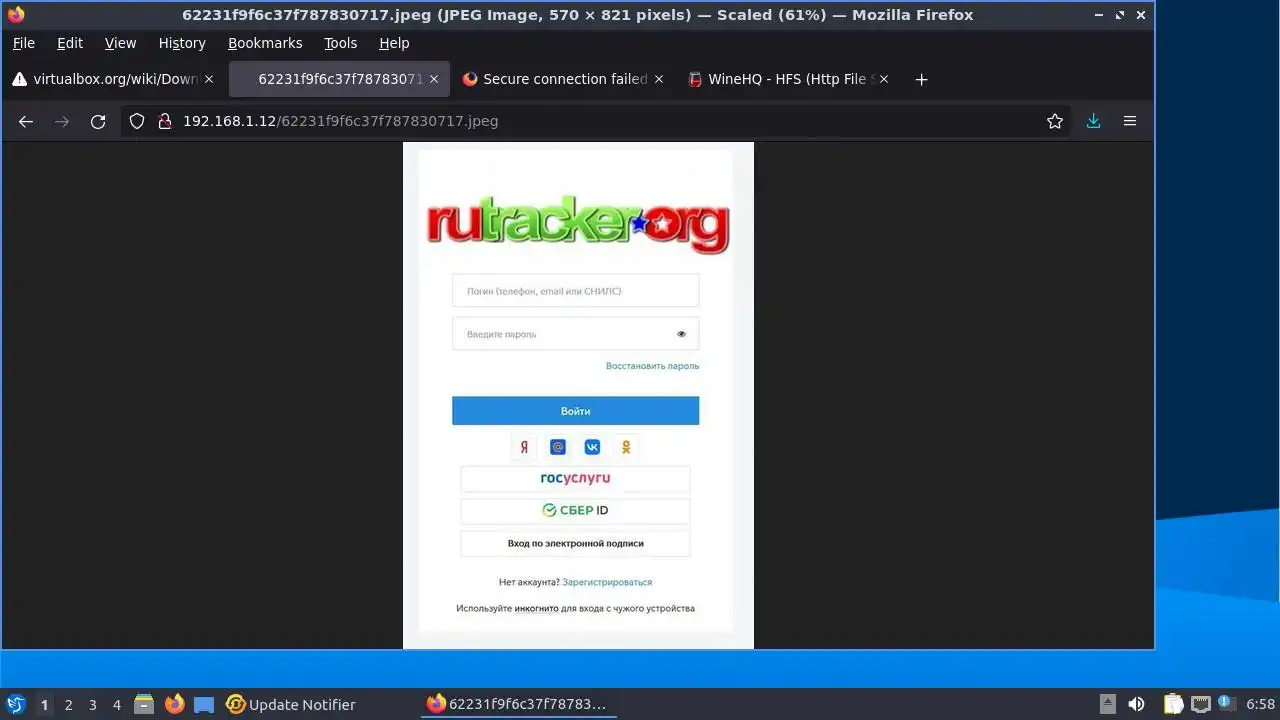Close the 62231f9f6c37f78783 jpeg tab
1280x720 pixels.
(x=433, y=79)
